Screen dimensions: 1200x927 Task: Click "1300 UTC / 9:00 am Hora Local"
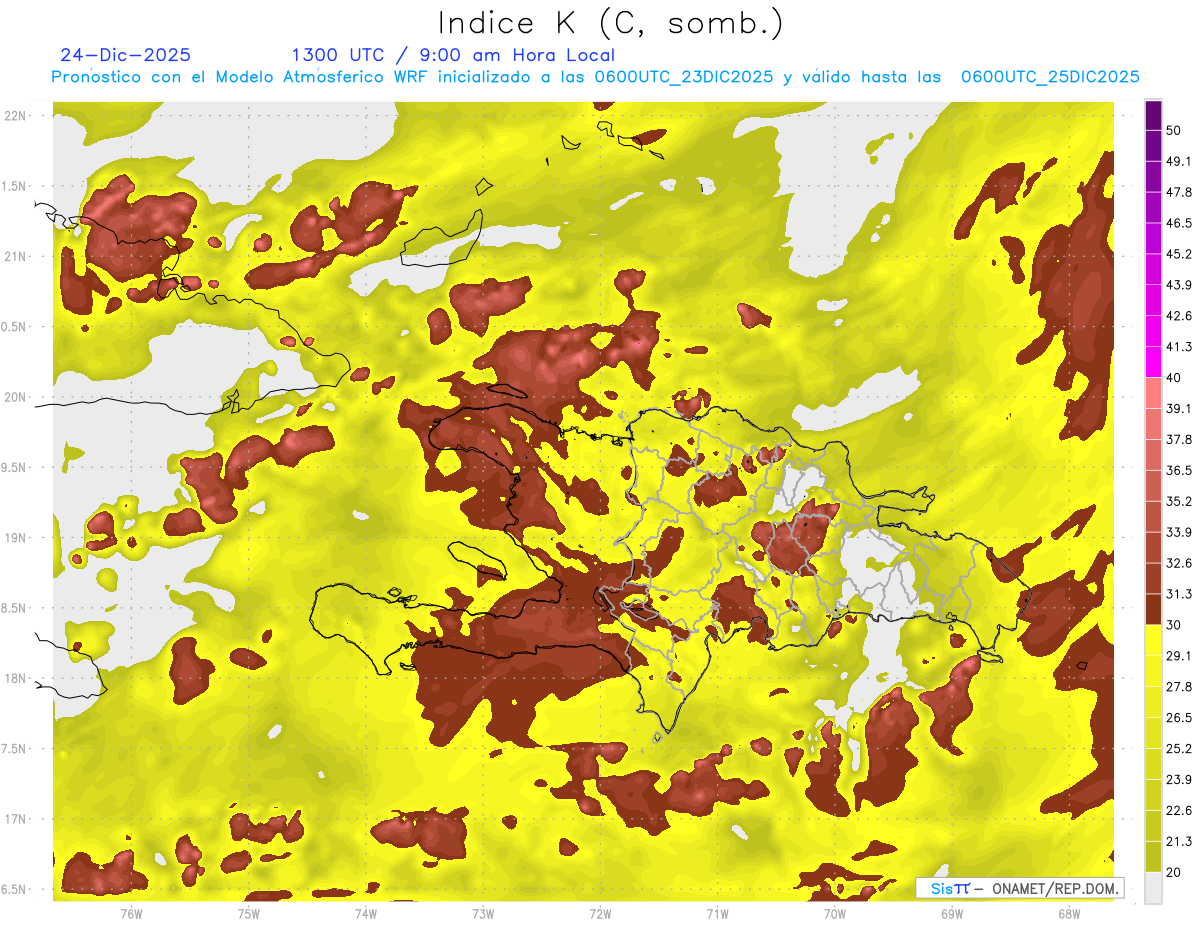[453, 55]
